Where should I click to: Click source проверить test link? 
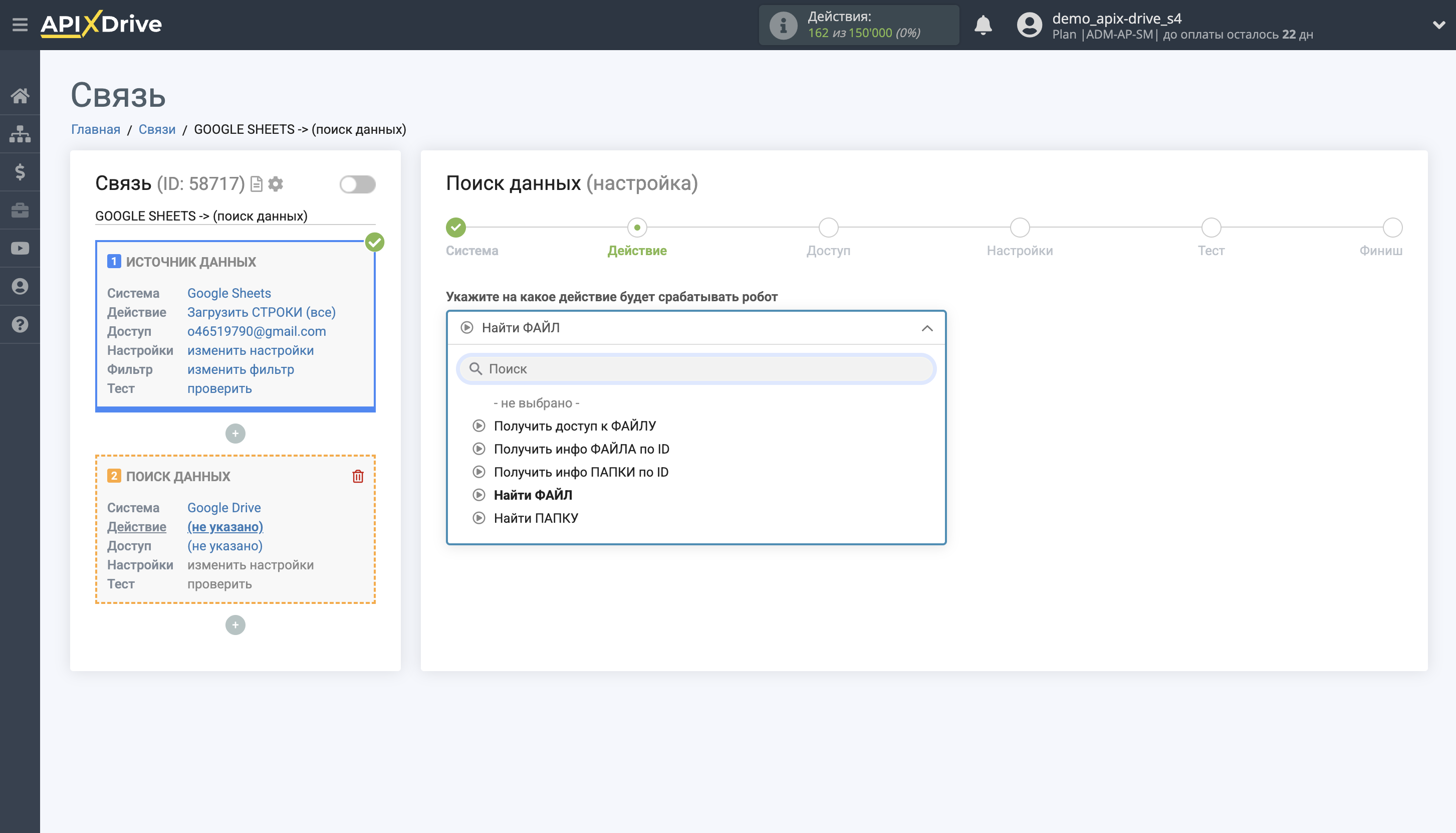pos(219,388)
